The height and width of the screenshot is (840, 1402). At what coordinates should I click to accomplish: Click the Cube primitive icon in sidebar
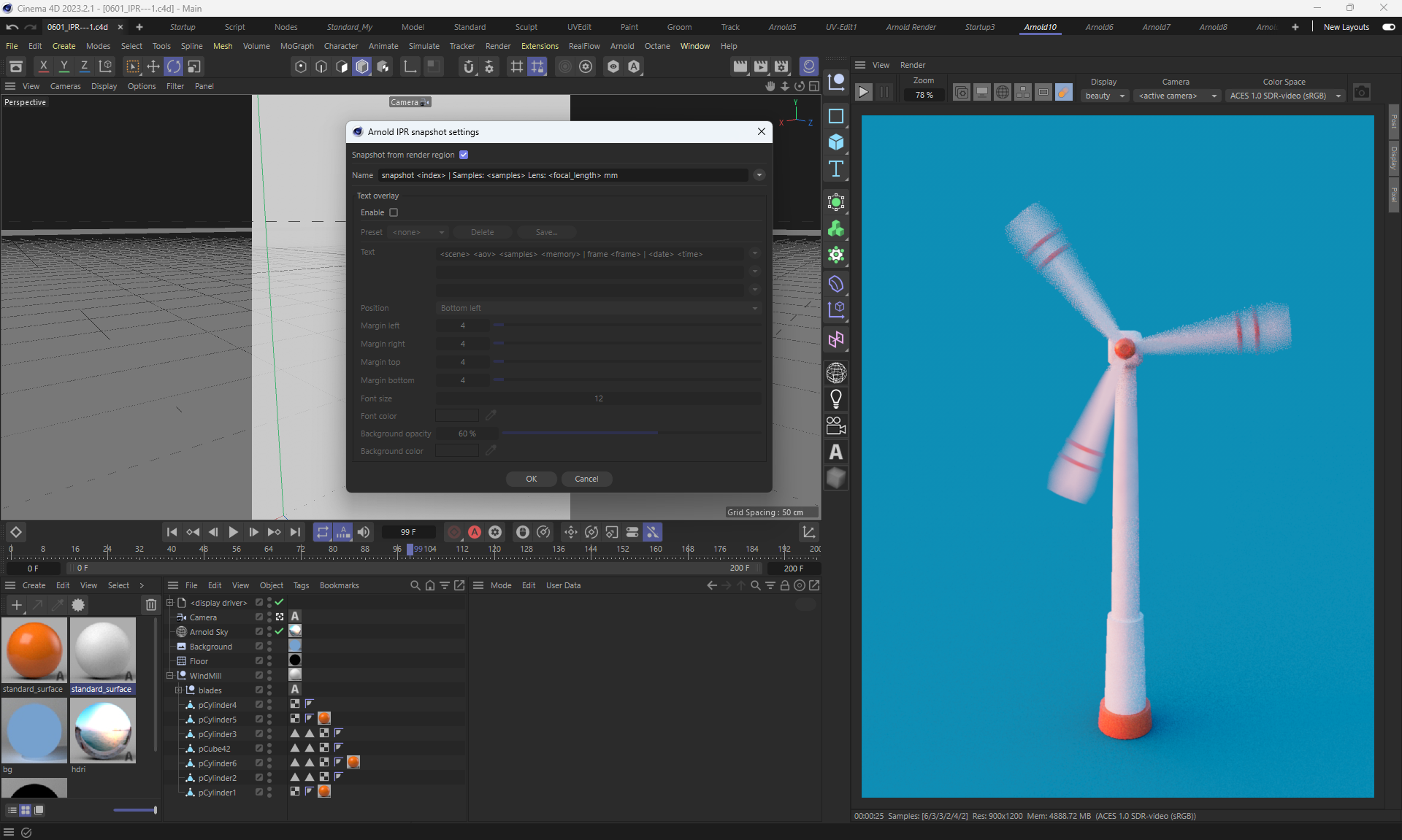[836, 142]
